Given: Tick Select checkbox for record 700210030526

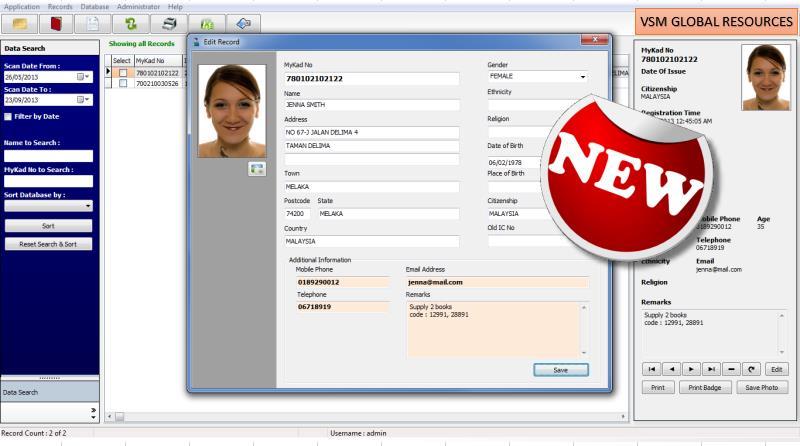Looking at the screenshot, I should point(123,84).
